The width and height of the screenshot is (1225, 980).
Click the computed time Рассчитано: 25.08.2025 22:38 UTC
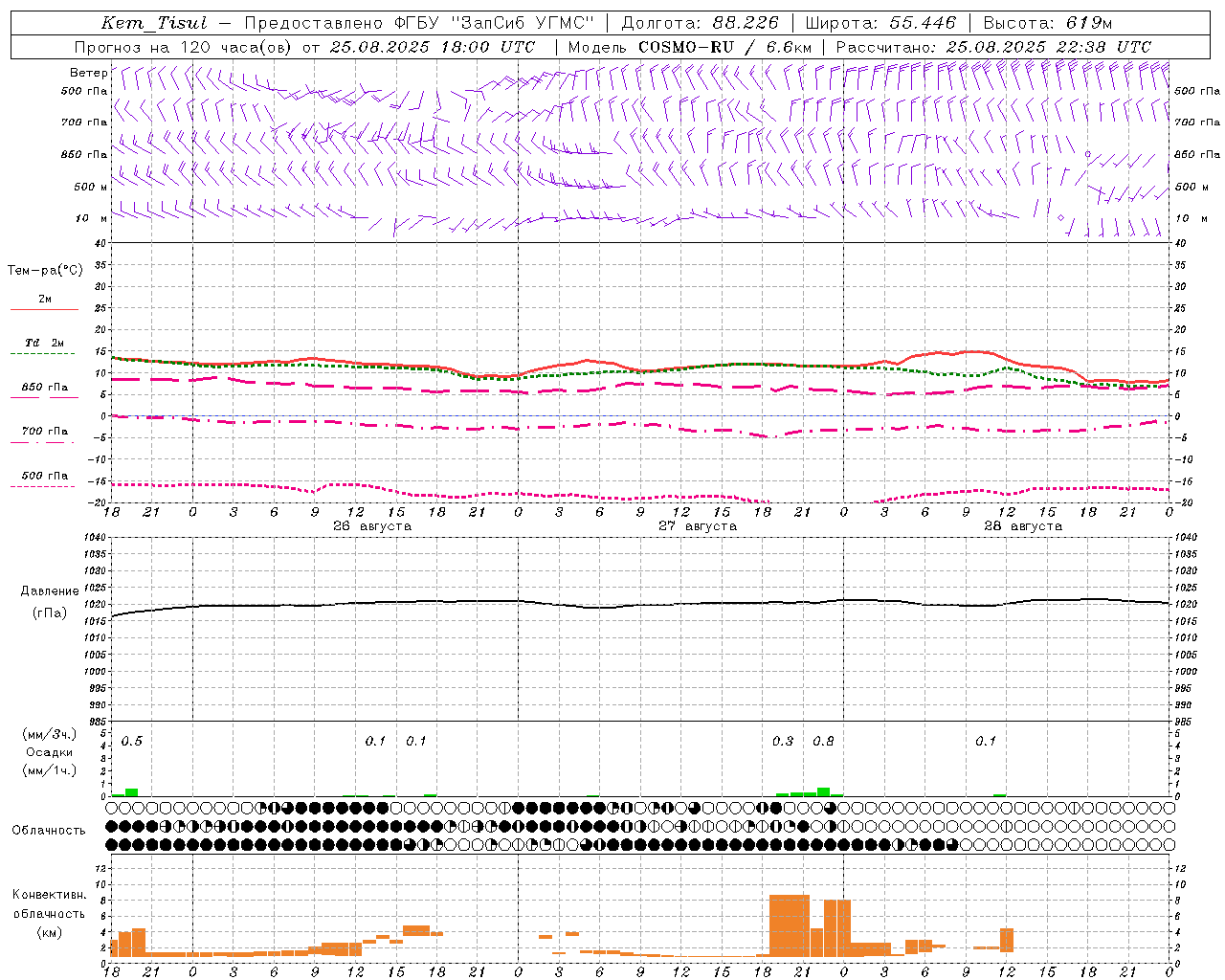[993, 47]
